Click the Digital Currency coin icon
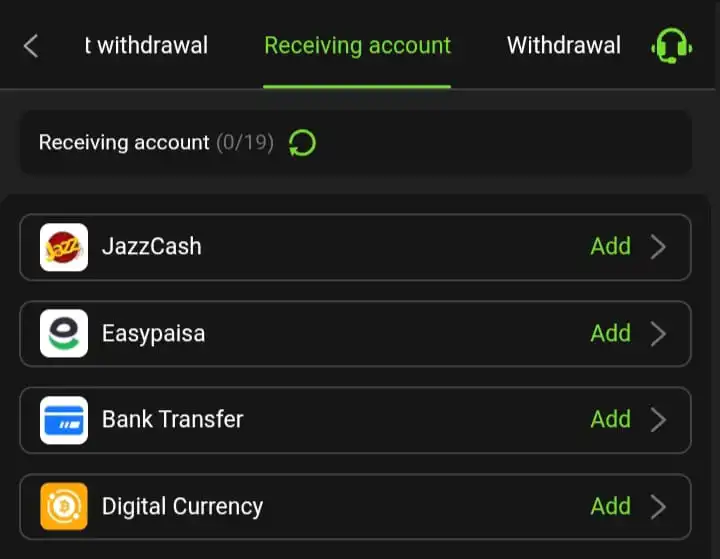The height and width of the screenshot is (559, 720). coord(64,506)
